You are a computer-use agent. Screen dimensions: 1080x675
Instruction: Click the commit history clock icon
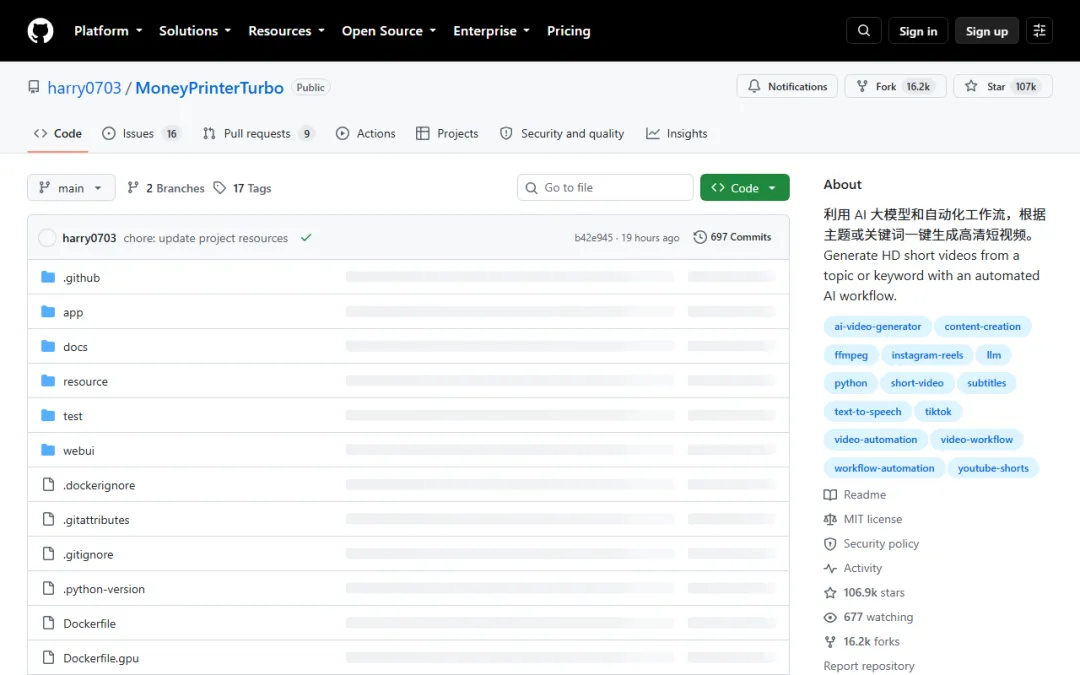[700, 237]
